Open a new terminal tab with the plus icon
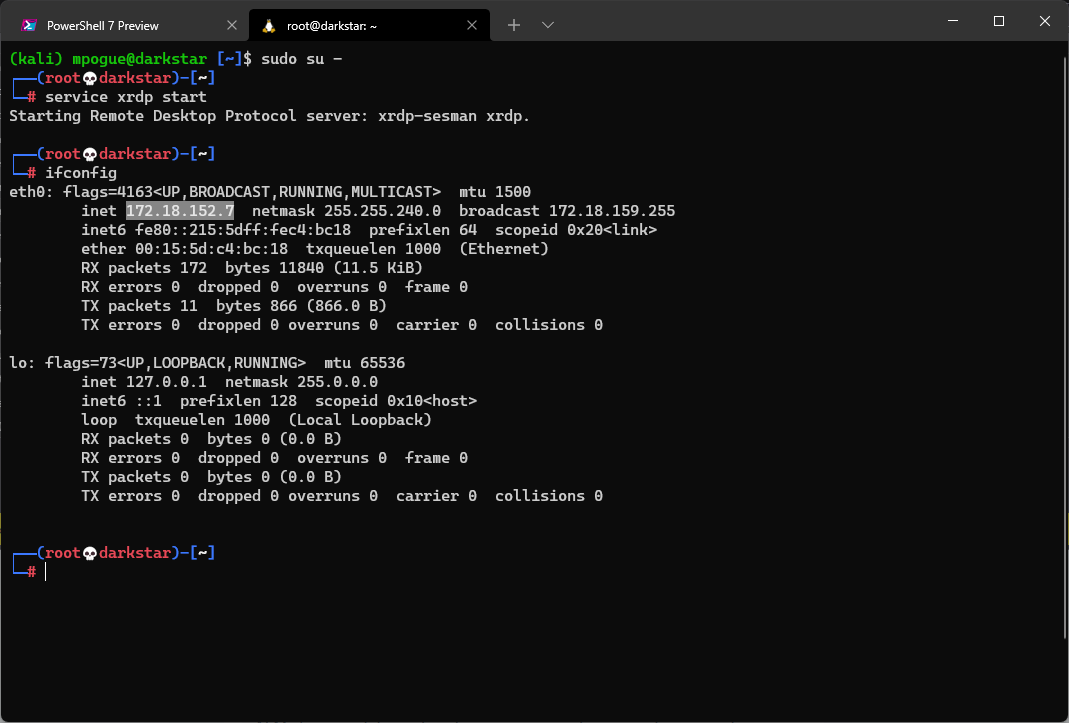The image size is (1069, 723). click(514, 25)
